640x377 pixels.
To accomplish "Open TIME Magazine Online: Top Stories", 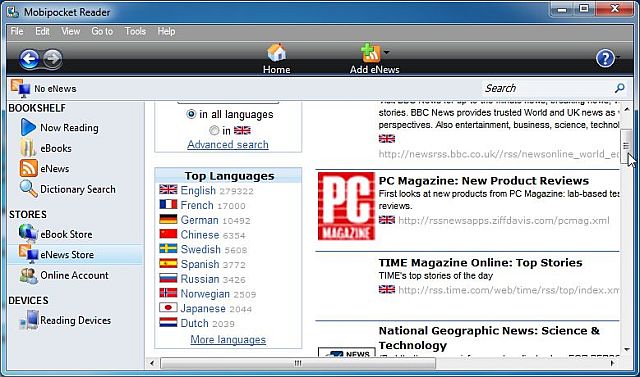I will [480, 262].
